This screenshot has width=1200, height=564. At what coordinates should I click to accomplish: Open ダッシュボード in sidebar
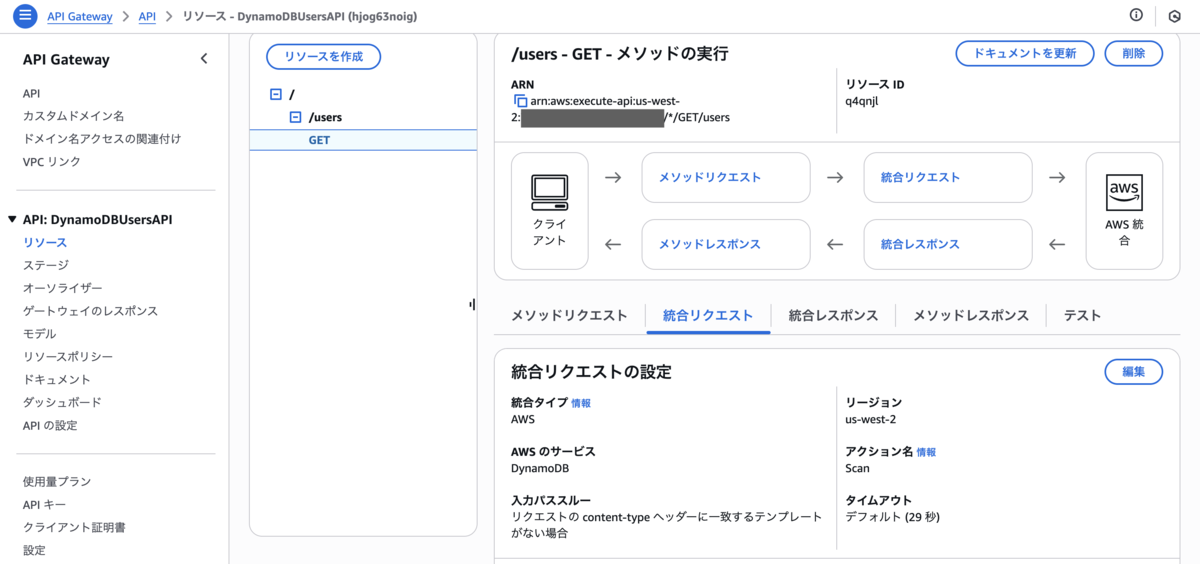pyautogui.click(x=62, y=403)
